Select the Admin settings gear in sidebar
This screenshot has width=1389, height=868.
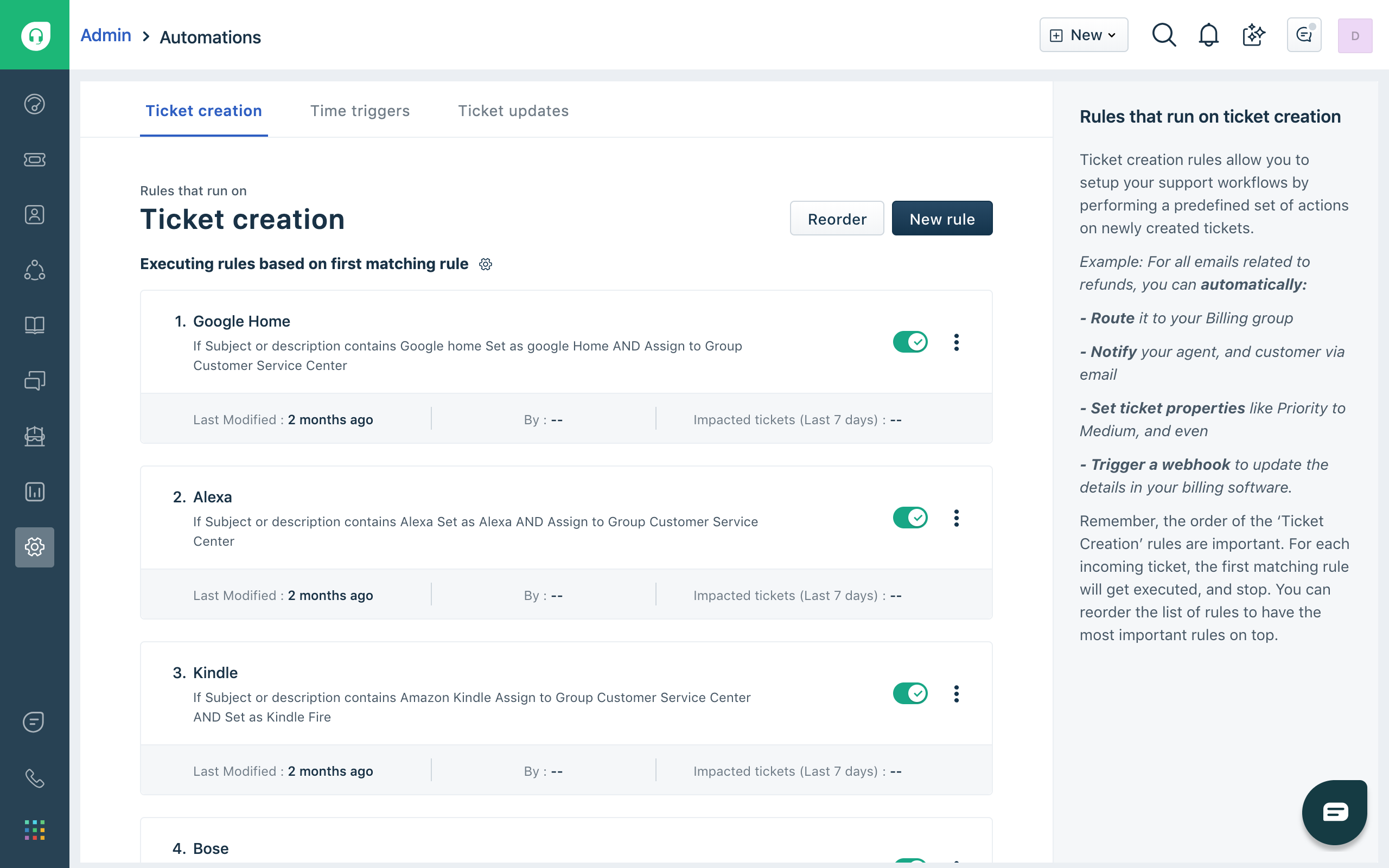coord(34,547)
